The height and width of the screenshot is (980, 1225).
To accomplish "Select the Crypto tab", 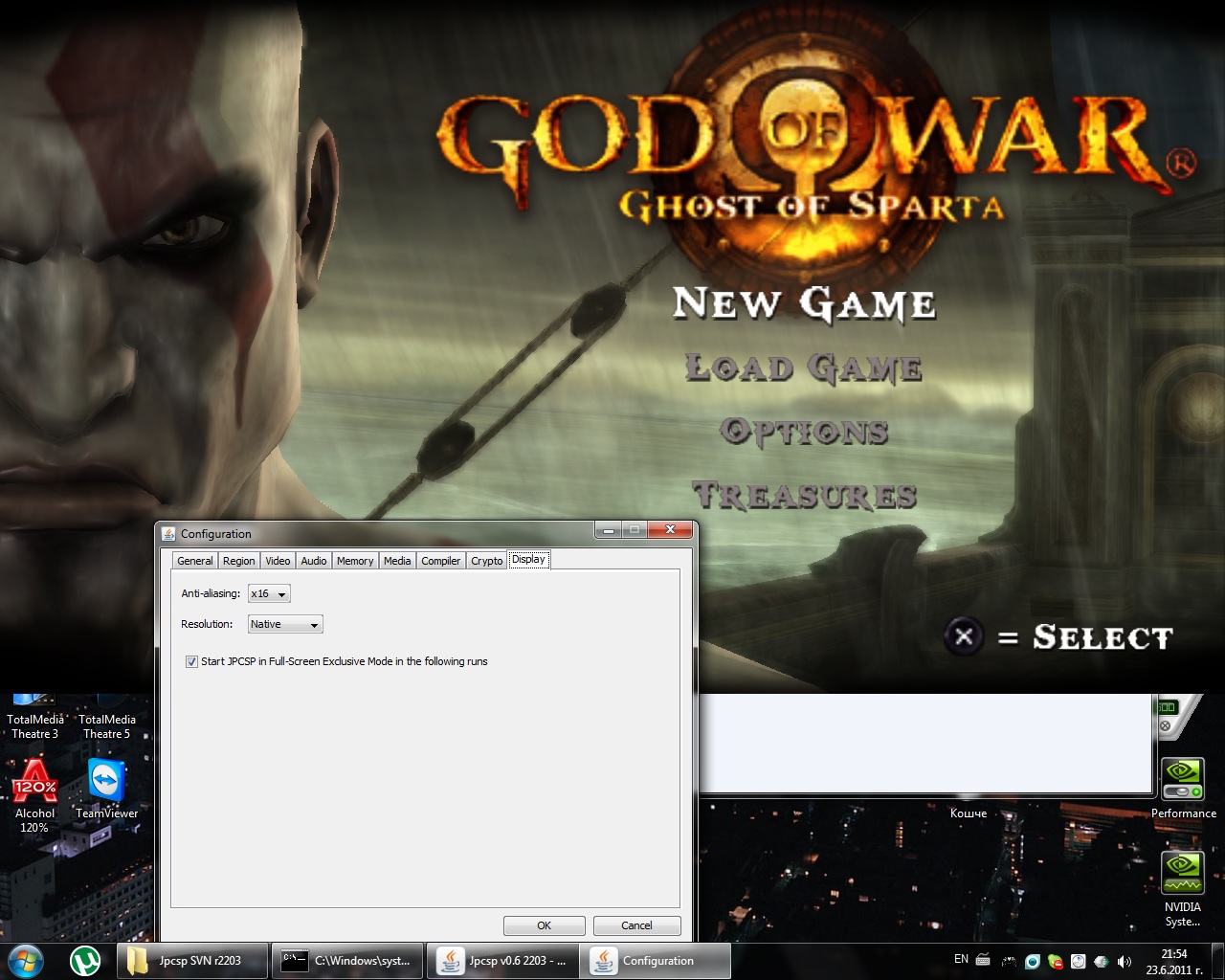I will pyautogui.click(x=486, y=561).
